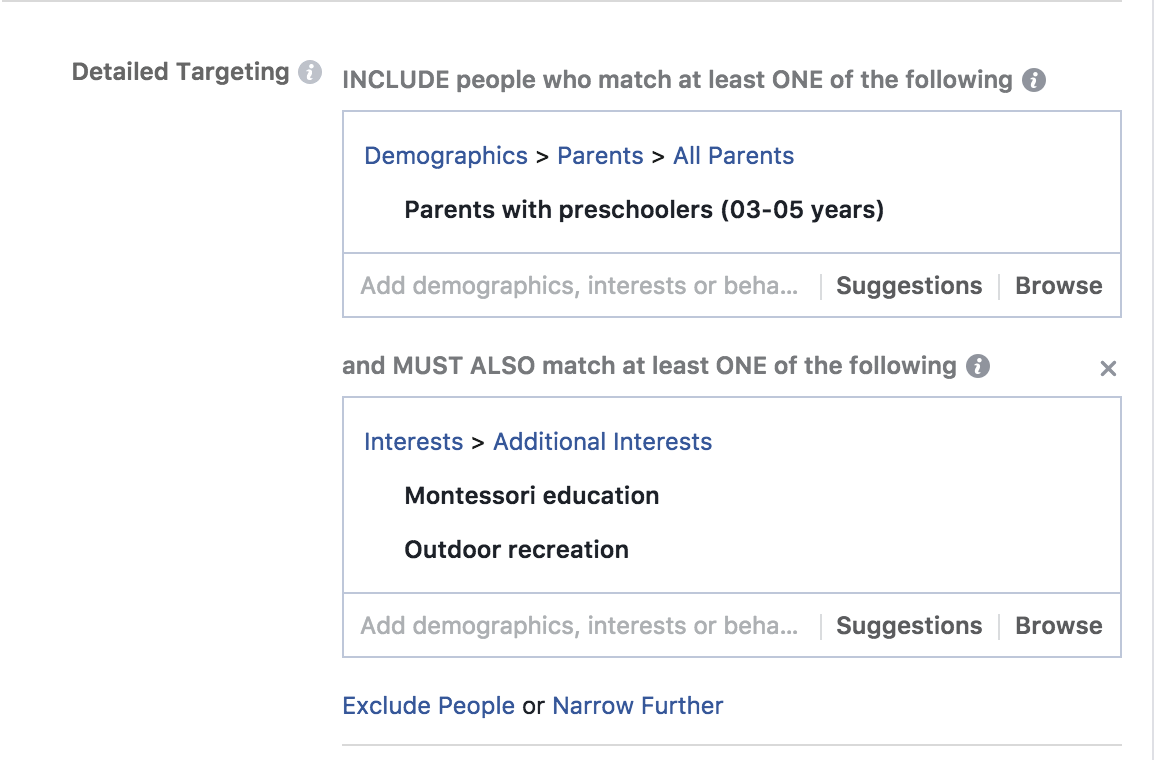Go to the All Parents category
The width and height of the screenshot is (1154, 760).
coord(733,156)
